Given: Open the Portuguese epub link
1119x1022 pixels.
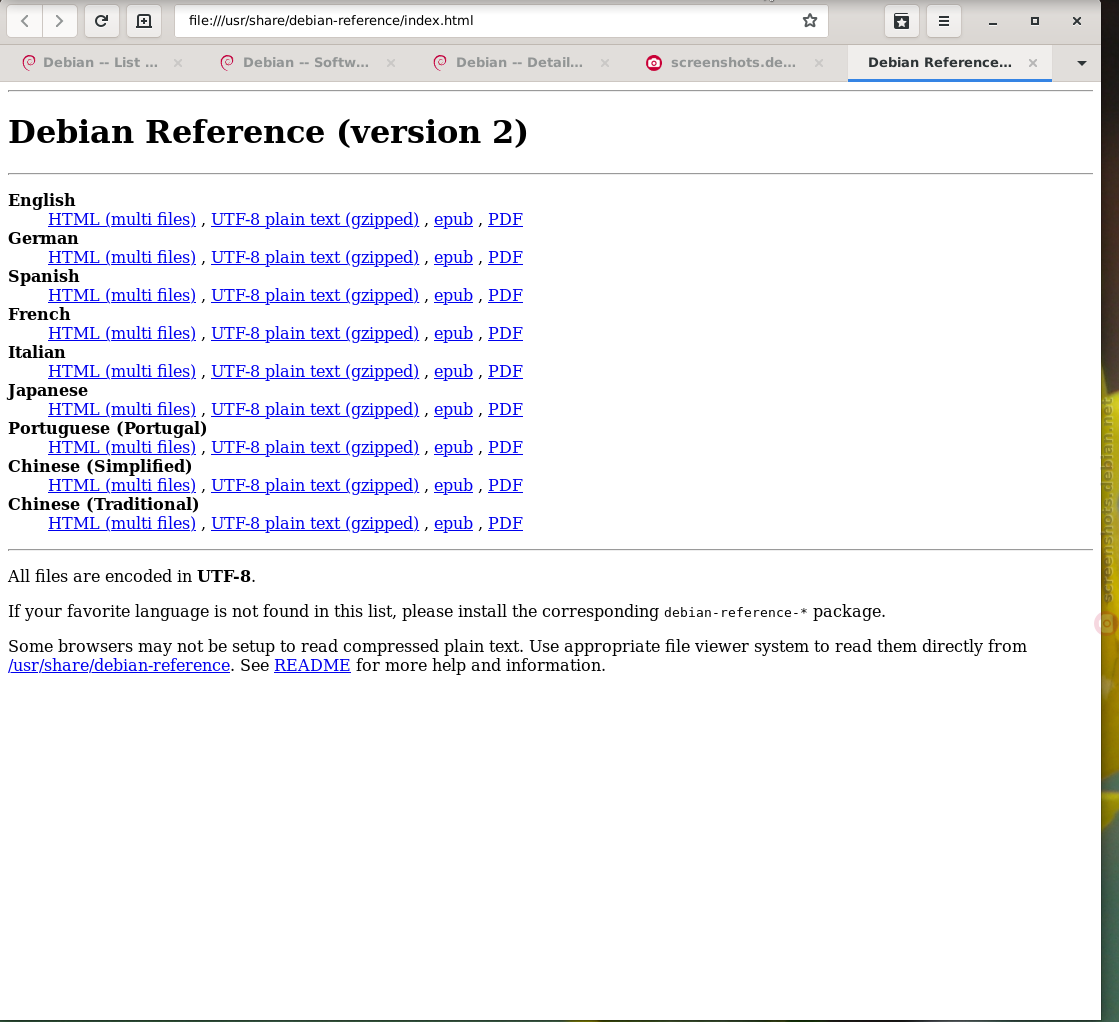Looking at the screenshot, I should tap(453, 447).
